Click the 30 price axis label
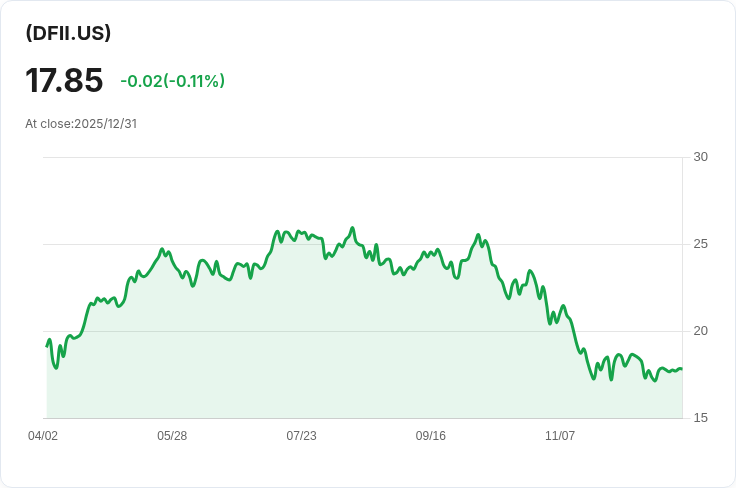 (x=700, y=157)
